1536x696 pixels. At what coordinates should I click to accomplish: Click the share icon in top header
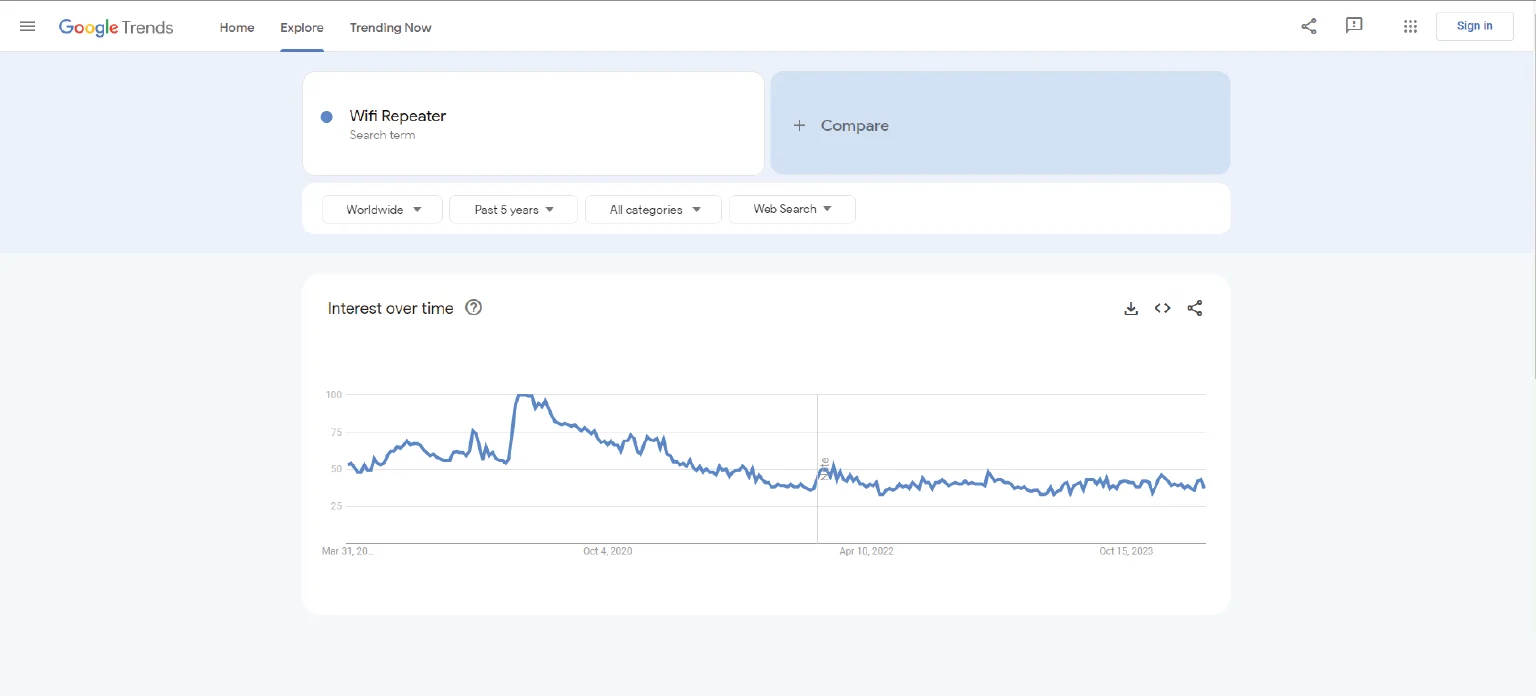[1308, 26]
